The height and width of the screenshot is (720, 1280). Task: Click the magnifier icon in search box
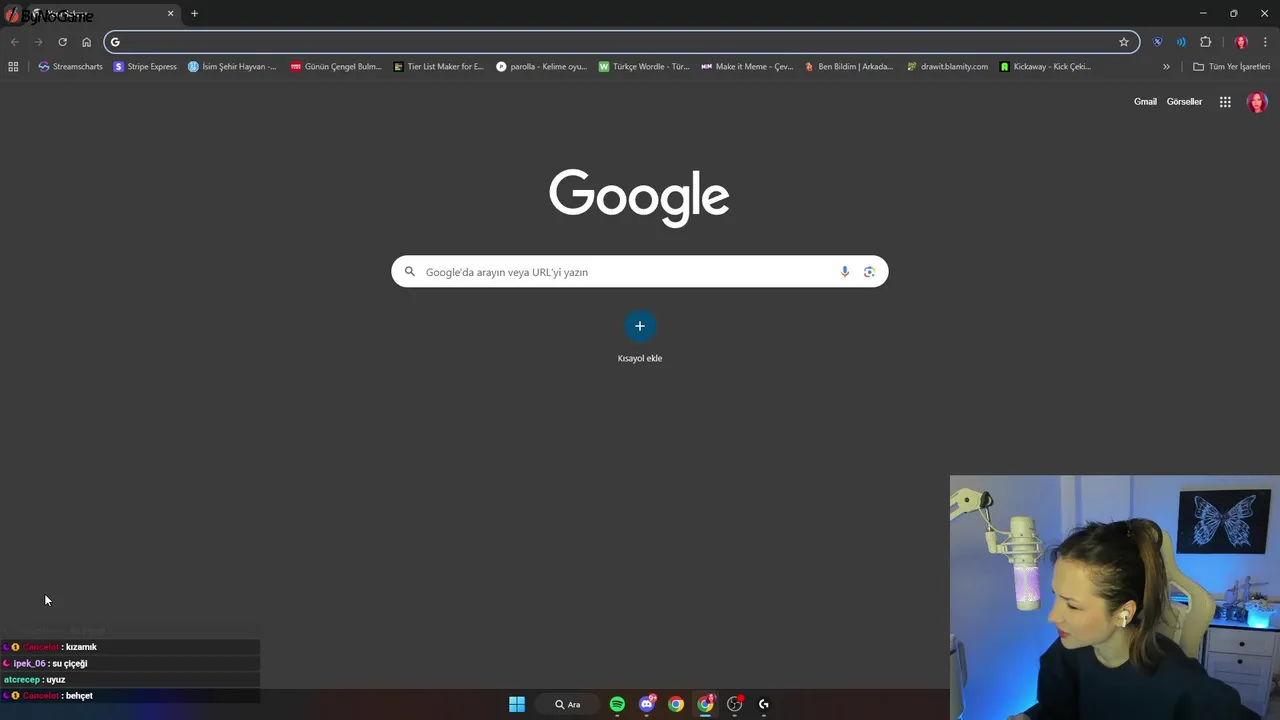coord(409,272)
